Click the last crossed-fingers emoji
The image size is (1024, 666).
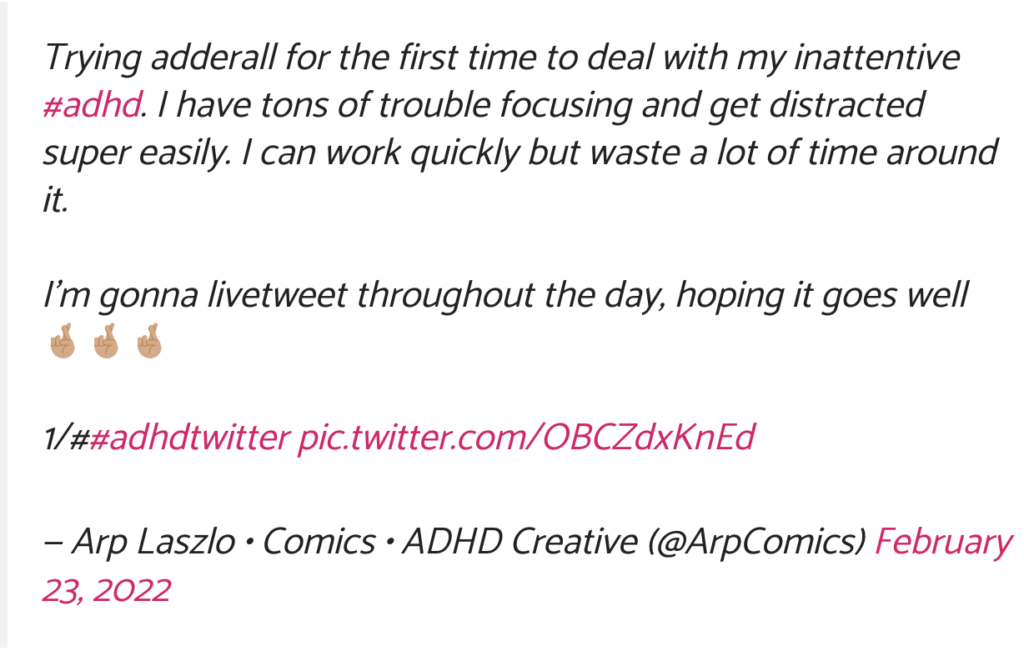(x=149, y=341)
